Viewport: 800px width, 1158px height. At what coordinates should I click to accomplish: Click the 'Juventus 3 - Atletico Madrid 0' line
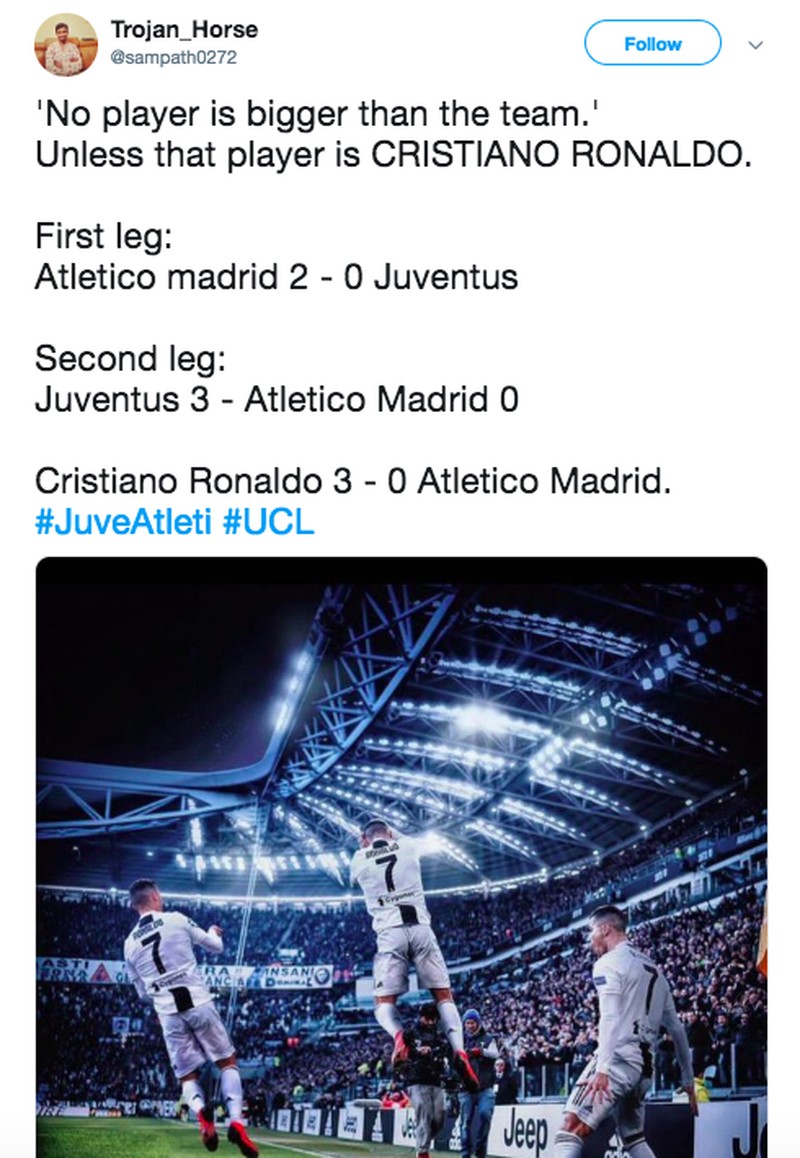[277, 399]
